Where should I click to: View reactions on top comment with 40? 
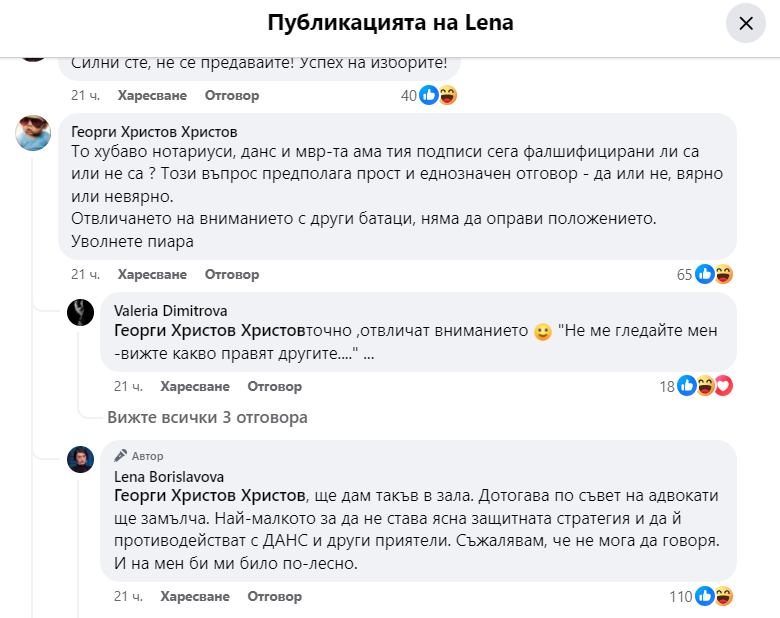point(437,96)
